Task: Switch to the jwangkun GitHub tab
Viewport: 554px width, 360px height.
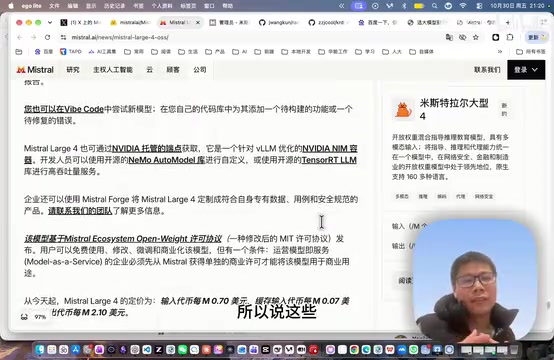Action: click(x=278, y=22)
